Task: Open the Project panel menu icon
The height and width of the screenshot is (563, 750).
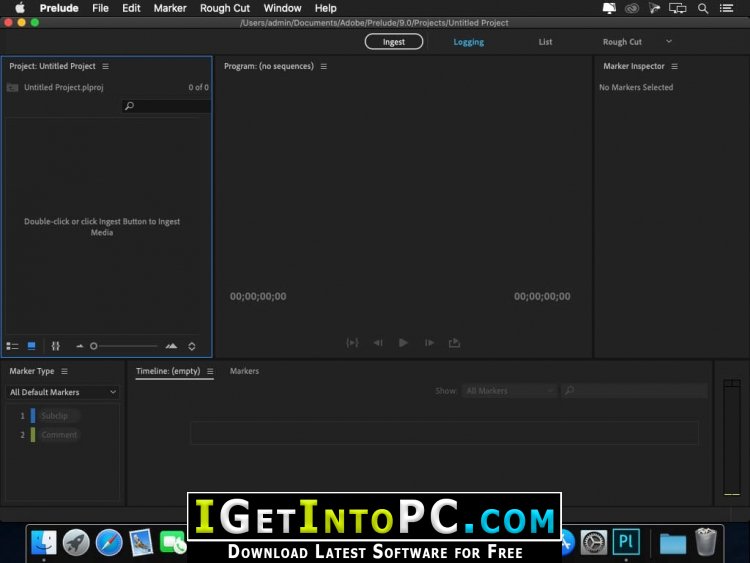Action: tap(106, 66)
